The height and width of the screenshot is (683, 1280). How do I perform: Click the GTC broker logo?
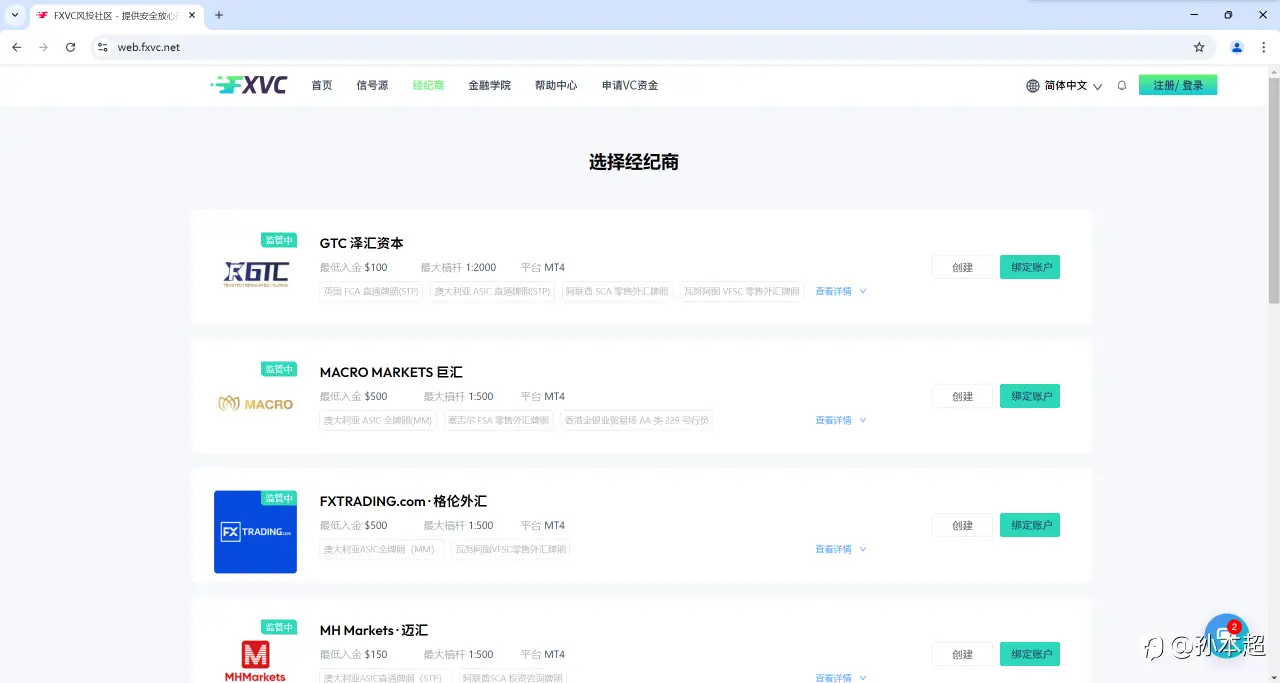pyautogui.click(x=256, y=273)
